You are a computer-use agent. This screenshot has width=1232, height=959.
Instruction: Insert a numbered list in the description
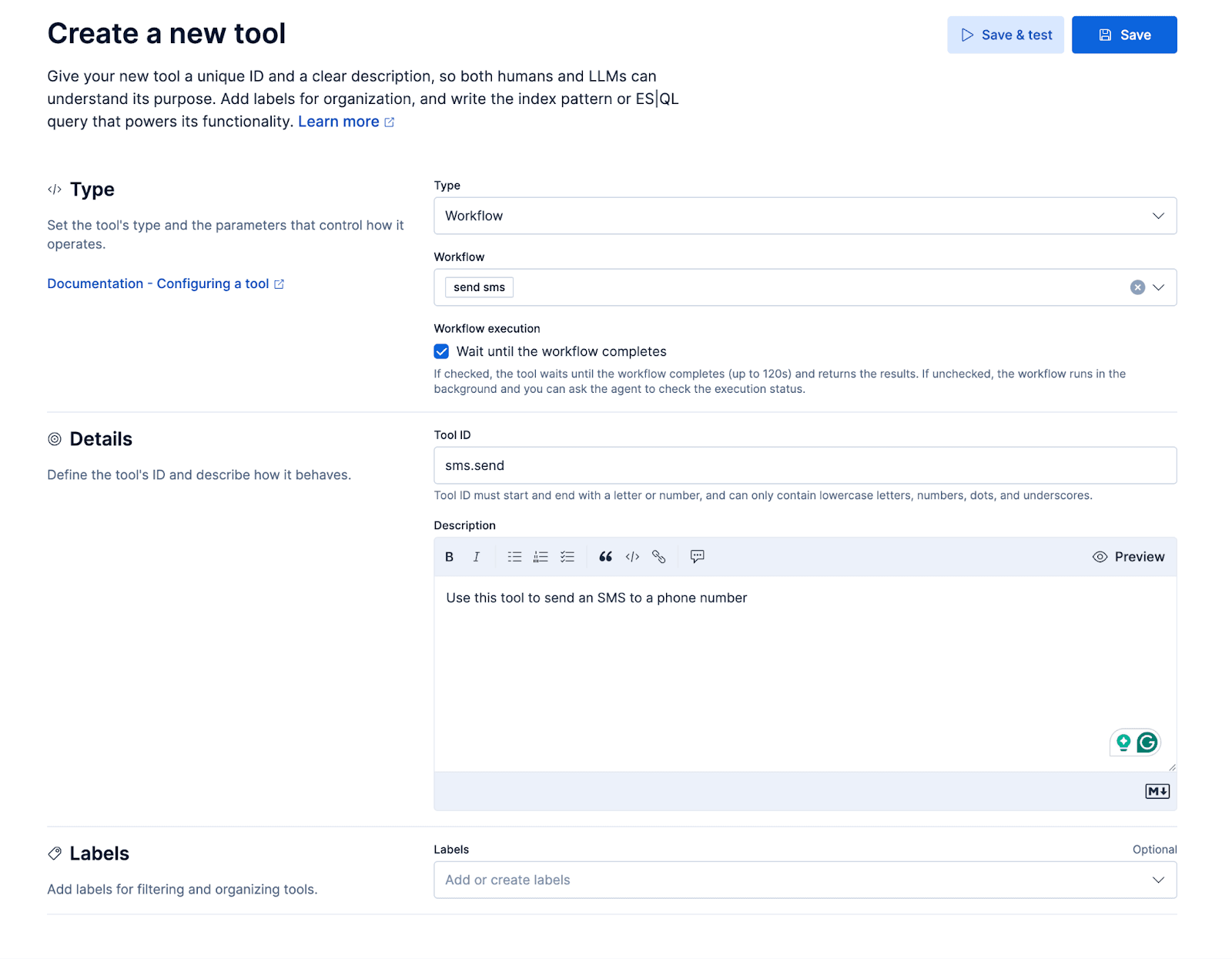(x=541, y=556)
